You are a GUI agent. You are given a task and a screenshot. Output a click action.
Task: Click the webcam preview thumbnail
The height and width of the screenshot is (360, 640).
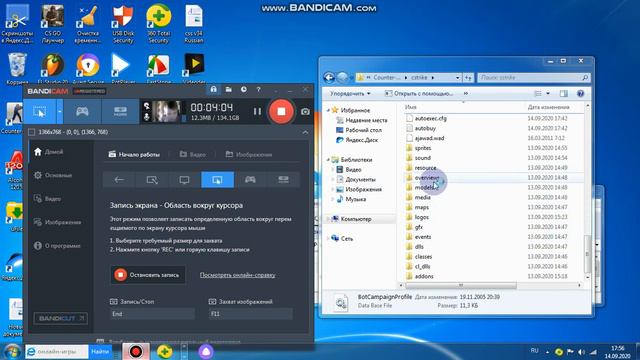(166, 111)
